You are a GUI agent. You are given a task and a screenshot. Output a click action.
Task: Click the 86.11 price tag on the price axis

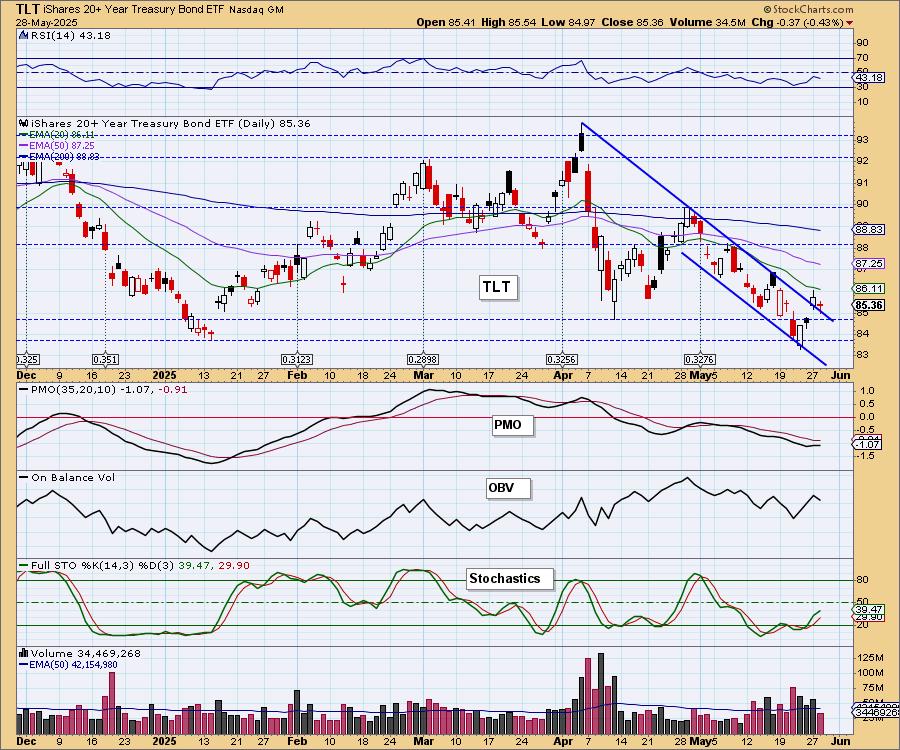pyautogui.click(x=869, y=289)
